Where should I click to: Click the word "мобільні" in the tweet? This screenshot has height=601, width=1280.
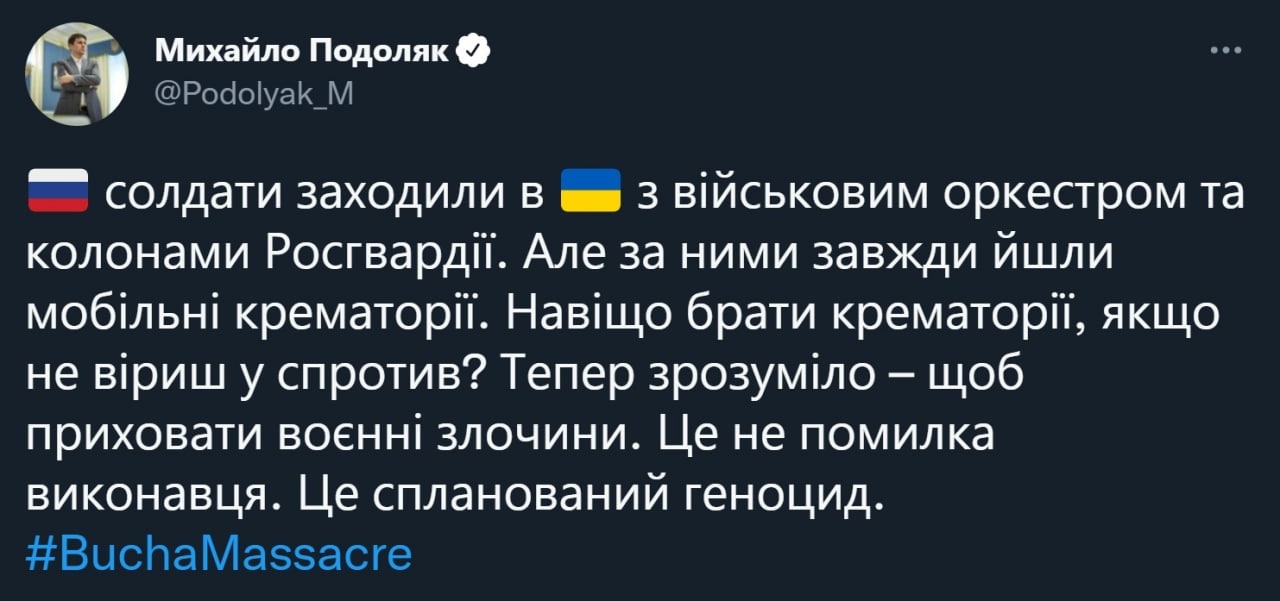124,313
